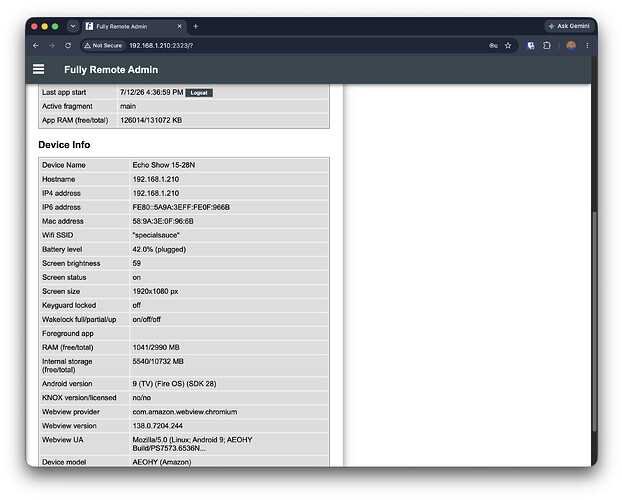The height and width of the screenshot is (500, 622).
Task: Click the Foreground app row label
Action: (x=68, y=334)
